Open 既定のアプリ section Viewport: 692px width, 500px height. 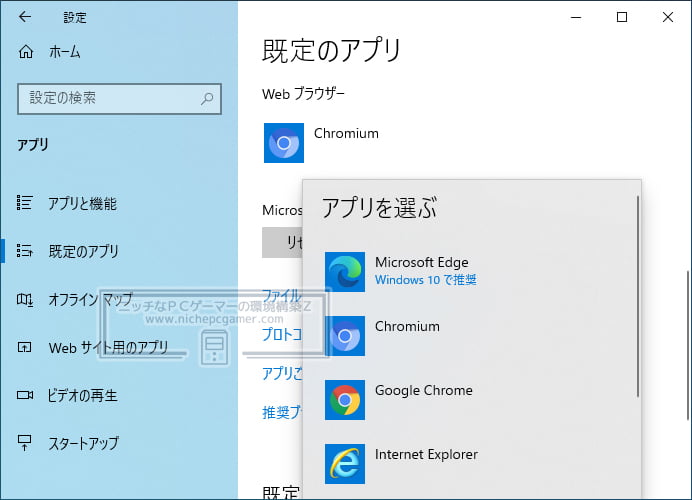83,251
